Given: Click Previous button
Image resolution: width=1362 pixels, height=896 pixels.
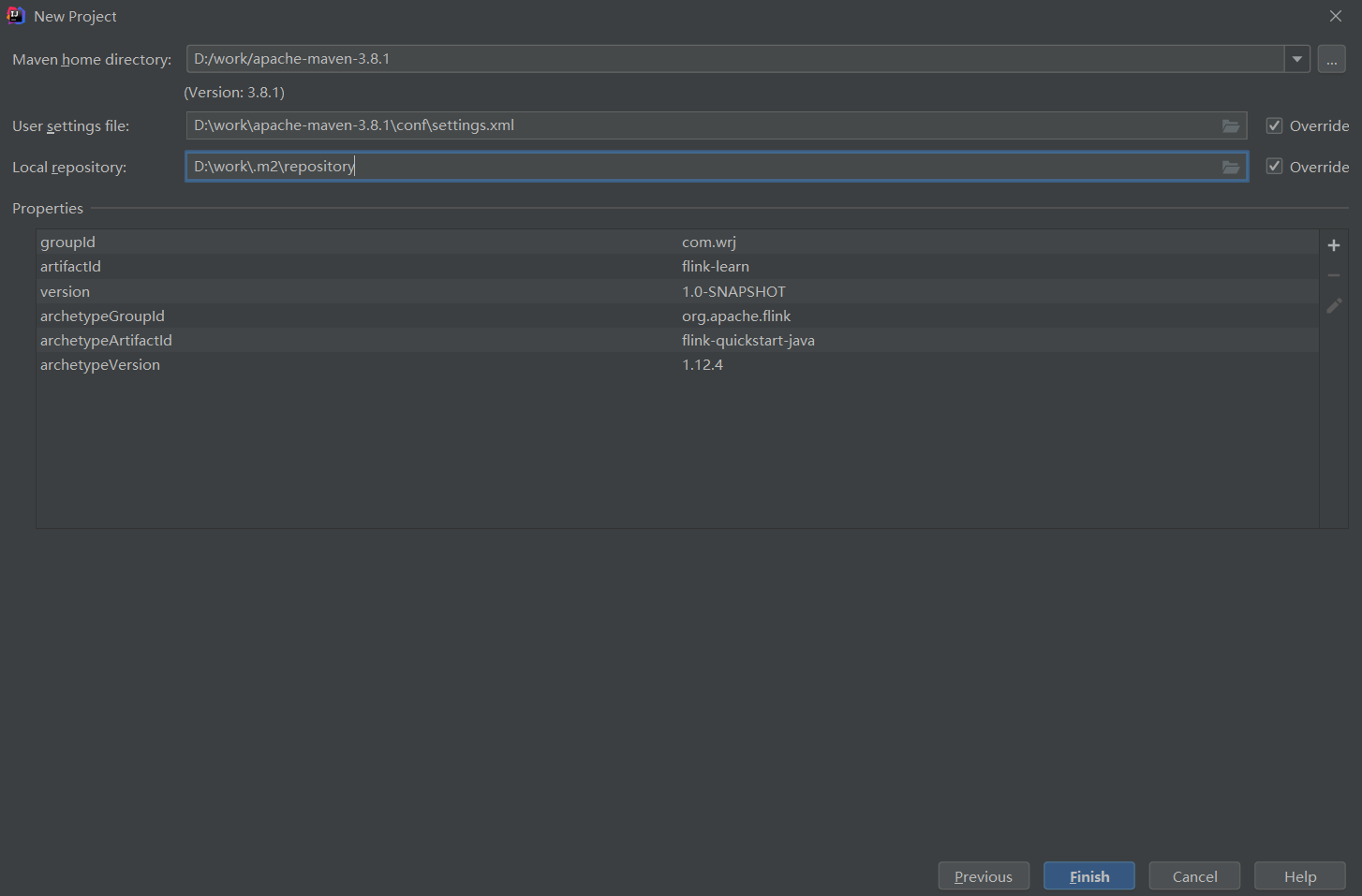Looking at the screenshot, I should pyautogui.click(x=984, y=876).
